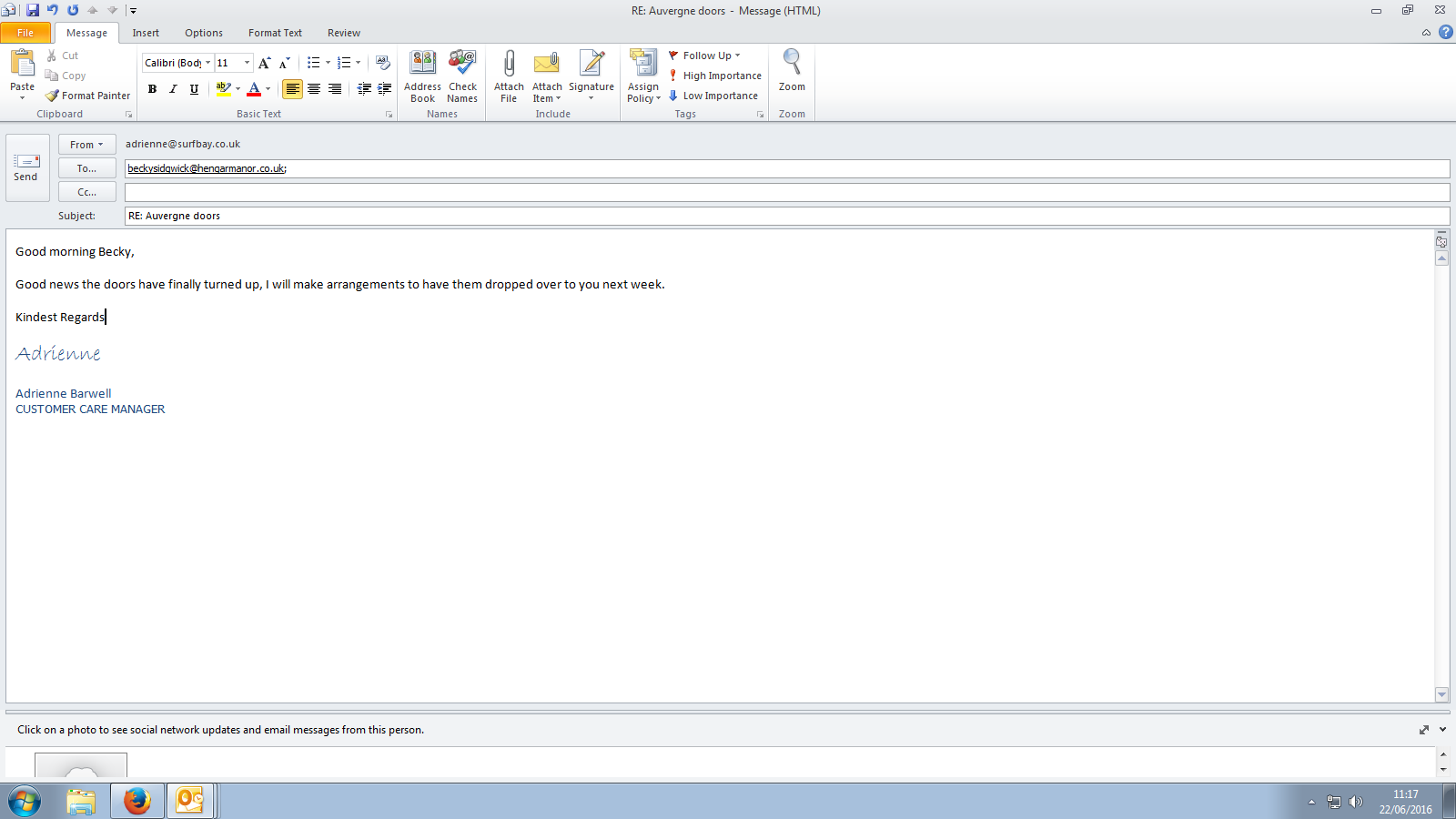The image size is (1456, 819).
Task: Send the email message
Action: tap(25, 167)
